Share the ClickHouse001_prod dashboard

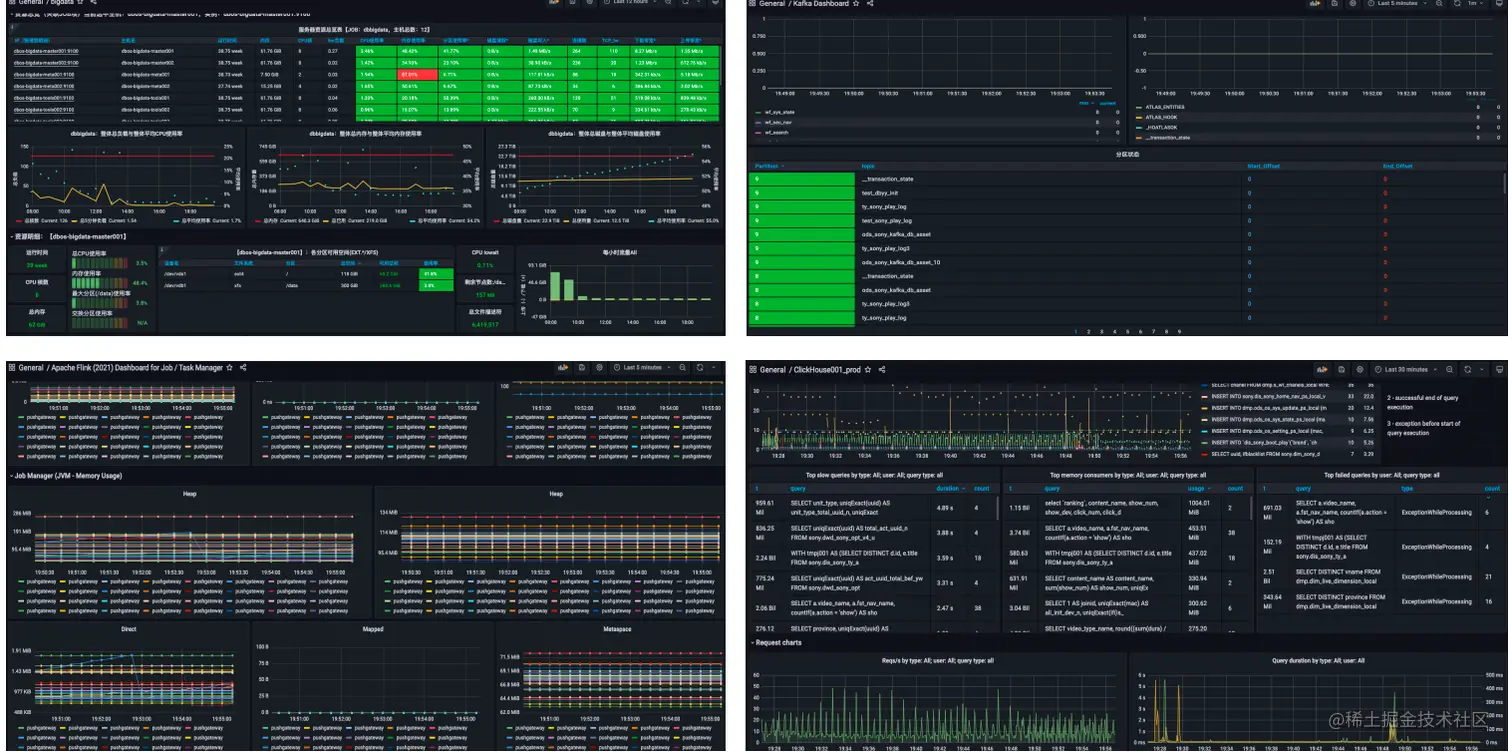tap(883, 370)
